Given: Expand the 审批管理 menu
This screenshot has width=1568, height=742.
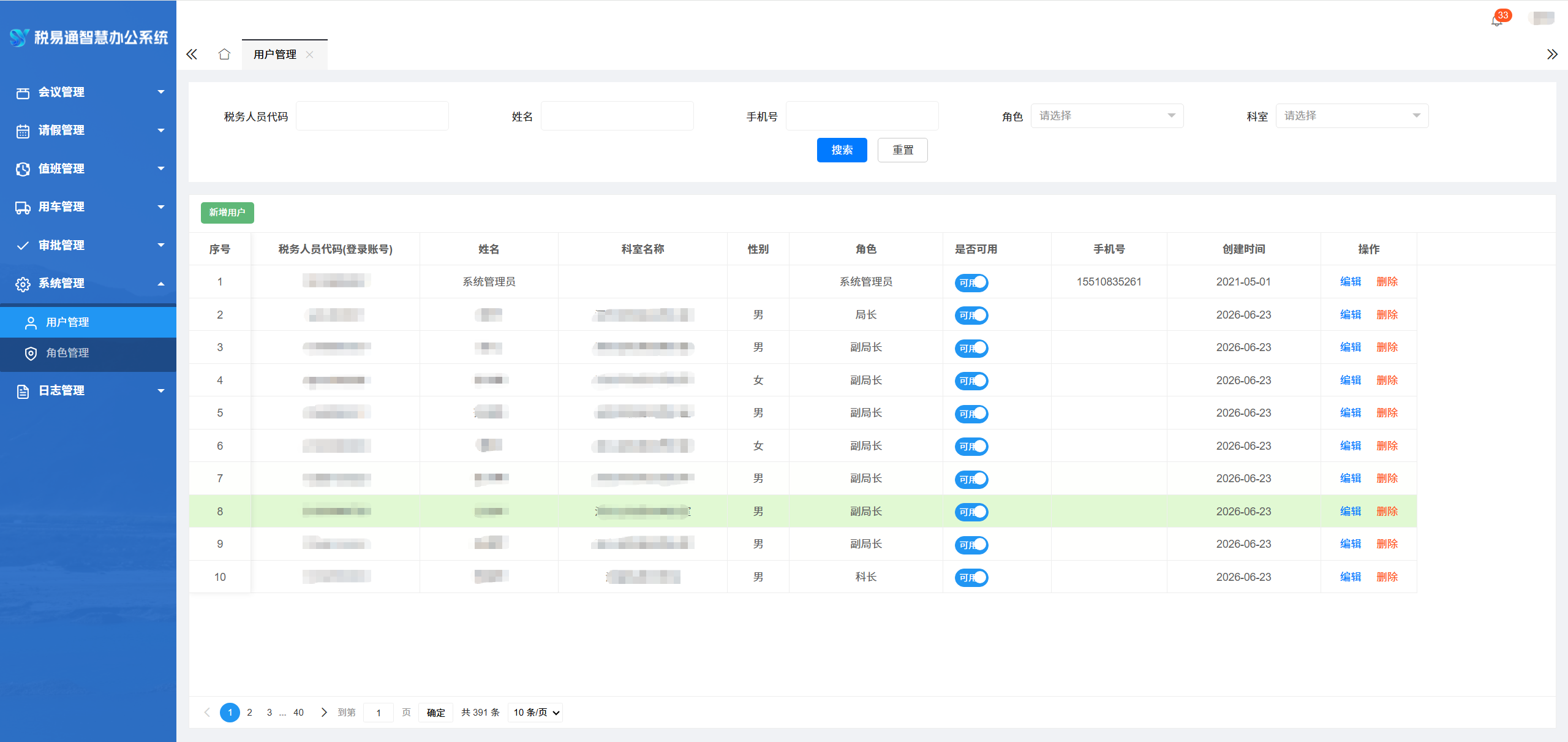Looking at the screenshot, I should [x=88, y=245].
